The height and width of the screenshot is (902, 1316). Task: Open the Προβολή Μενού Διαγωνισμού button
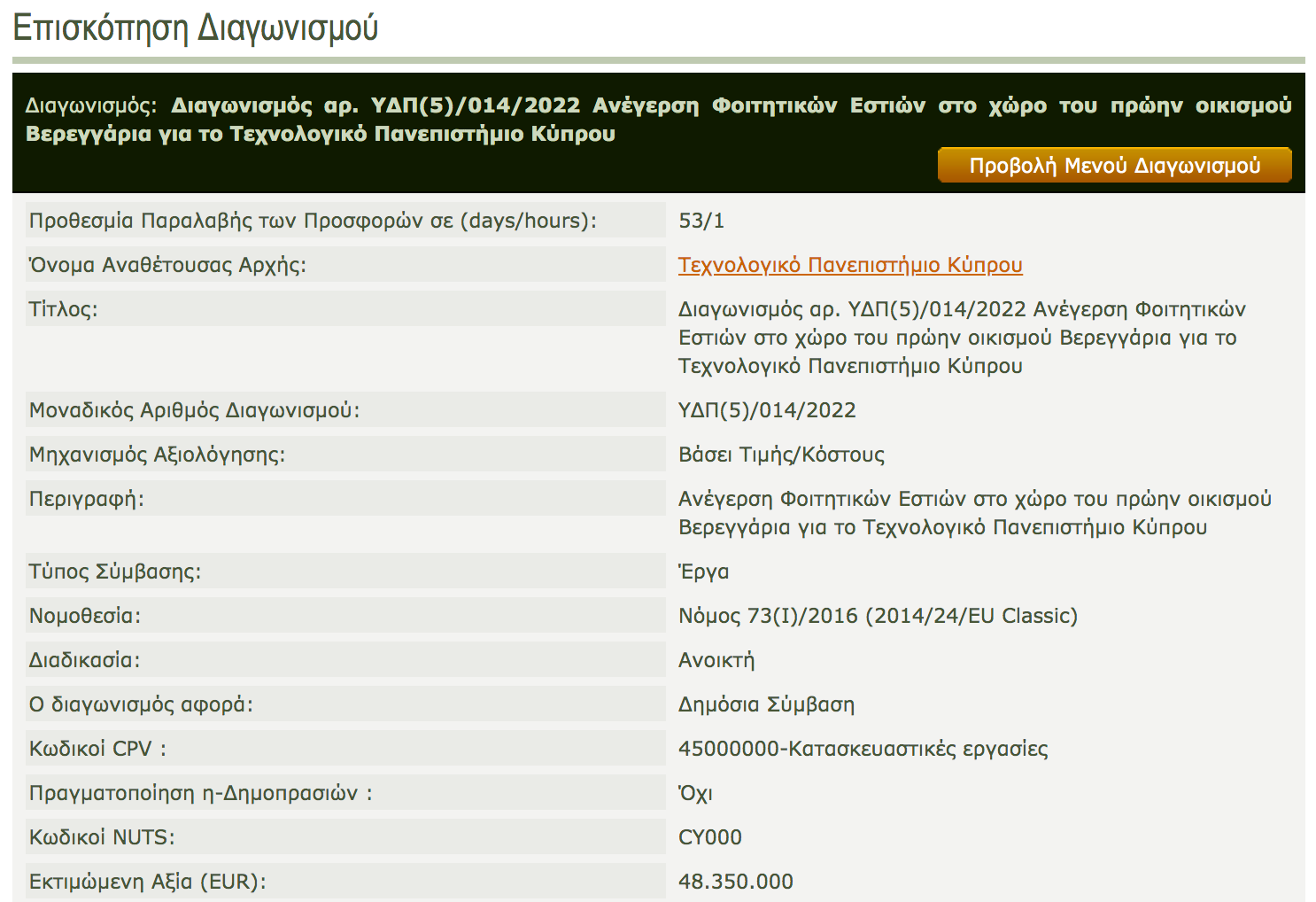click(x=1114, y=166)
